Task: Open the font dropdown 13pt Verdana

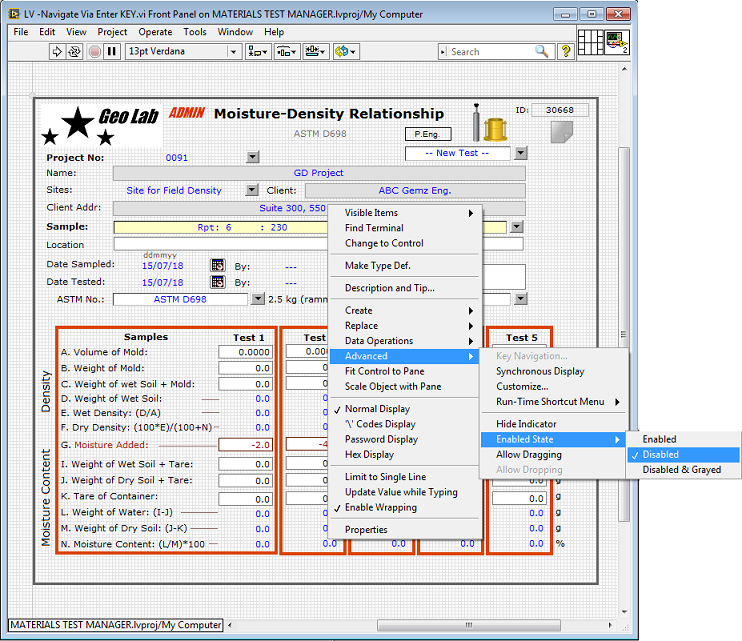Action: [233, 52]
